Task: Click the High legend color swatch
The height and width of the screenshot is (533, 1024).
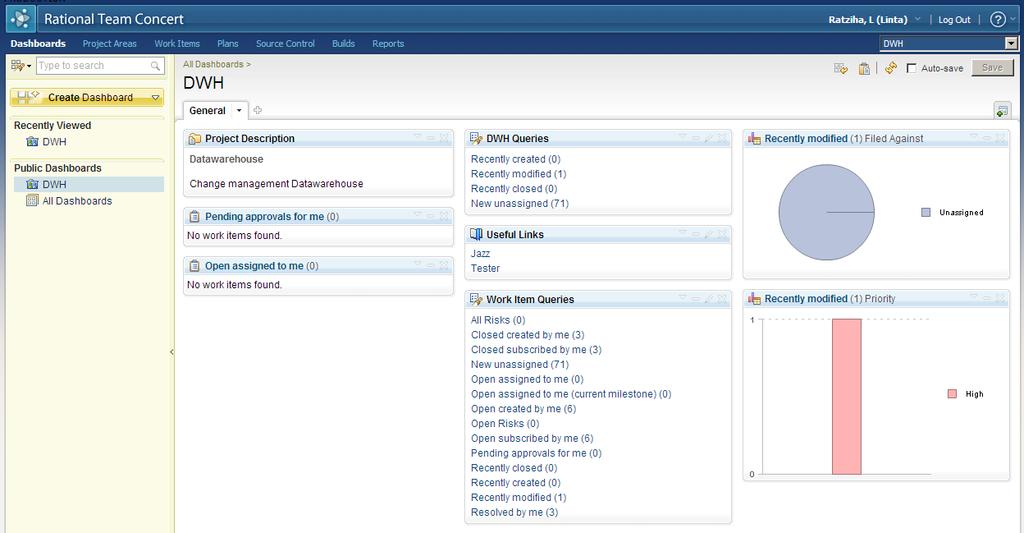Action: (x=952, y=394)
